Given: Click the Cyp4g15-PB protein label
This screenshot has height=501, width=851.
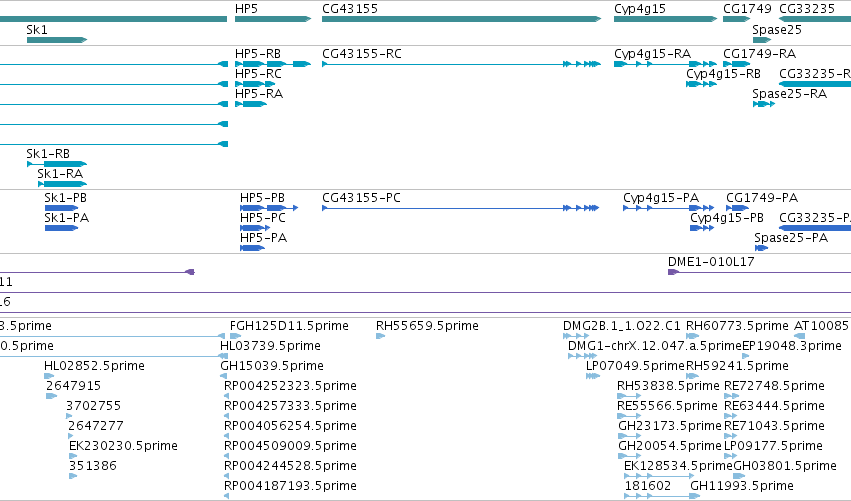Looking at the screenshot, I should 727,218.
